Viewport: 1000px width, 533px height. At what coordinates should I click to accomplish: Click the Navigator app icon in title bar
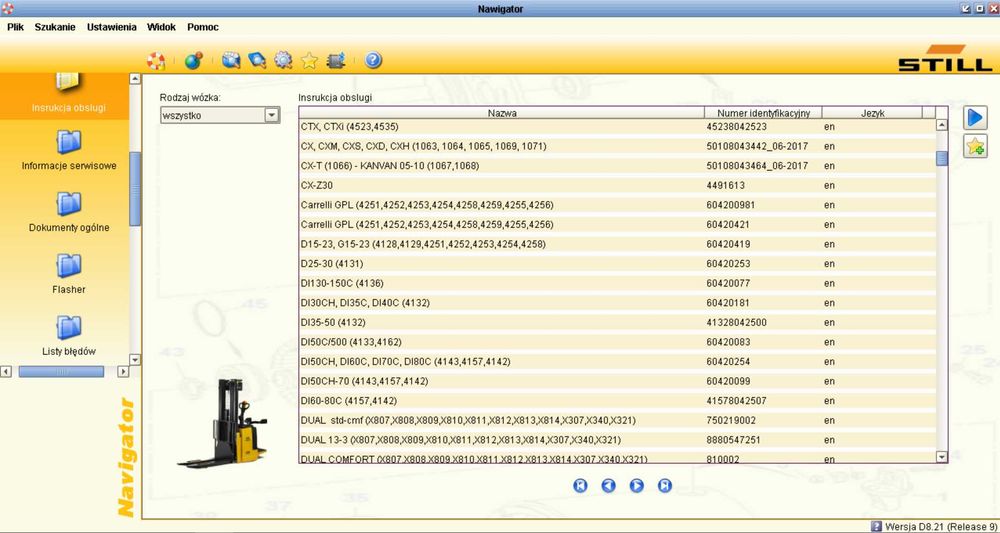7,8
